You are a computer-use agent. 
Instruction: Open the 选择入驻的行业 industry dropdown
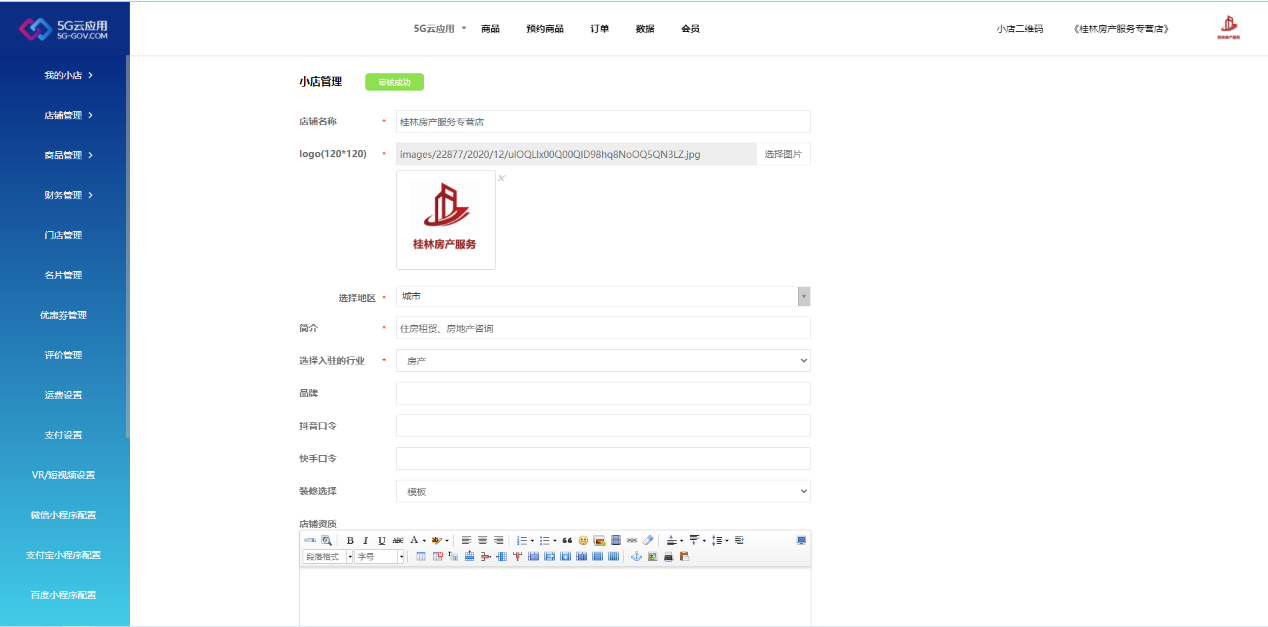click(x=603, y=360)
